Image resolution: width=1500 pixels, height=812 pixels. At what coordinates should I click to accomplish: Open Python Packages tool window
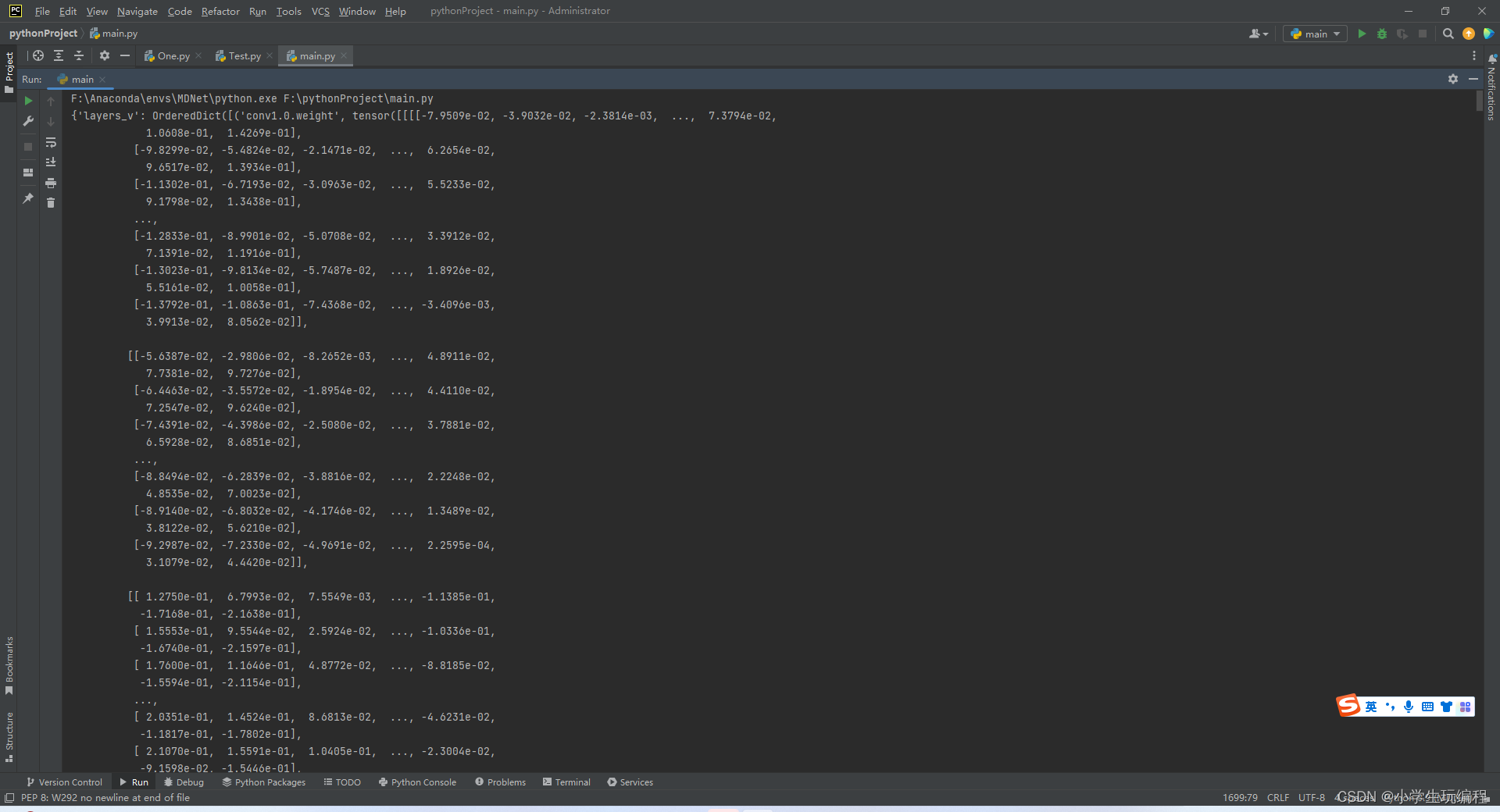click(x=264, y=782)
